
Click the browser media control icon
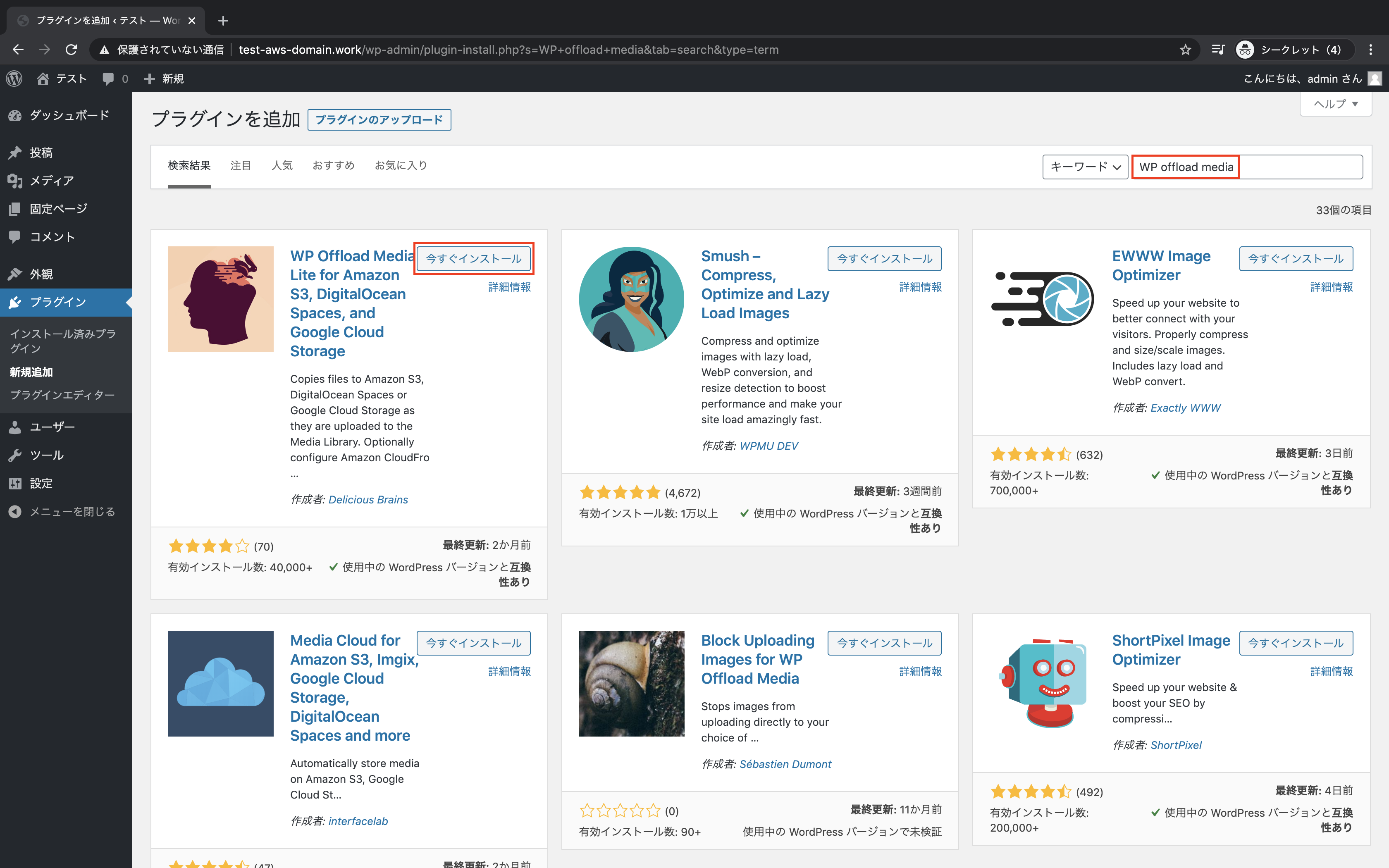[x=1218, y=50]
